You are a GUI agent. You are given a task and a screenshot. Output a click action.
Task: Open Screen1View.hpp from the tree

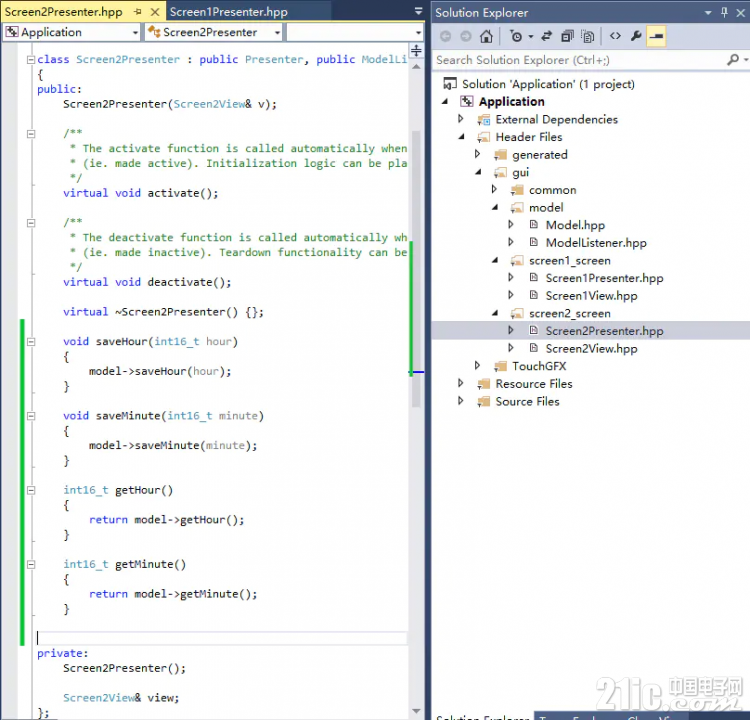(591, 296)
